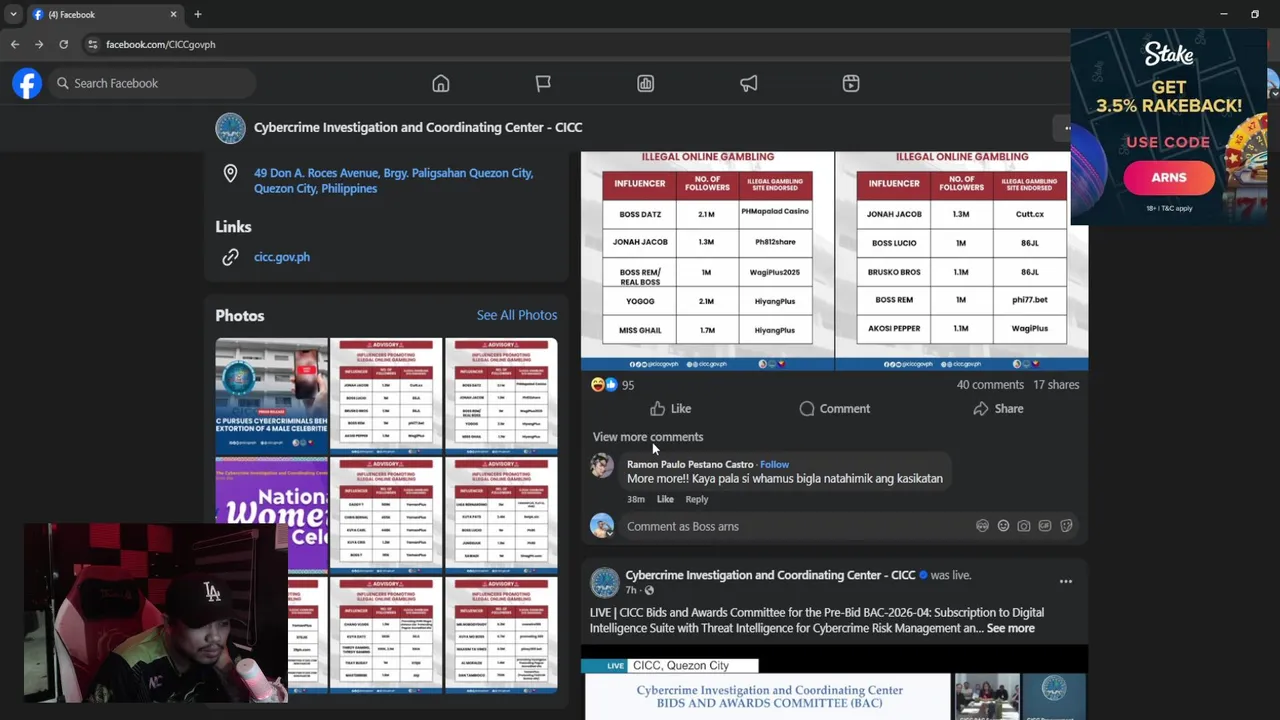Like Ramon's comment
Viewport: 1280px width, 720px height.
tap(665, 499)
